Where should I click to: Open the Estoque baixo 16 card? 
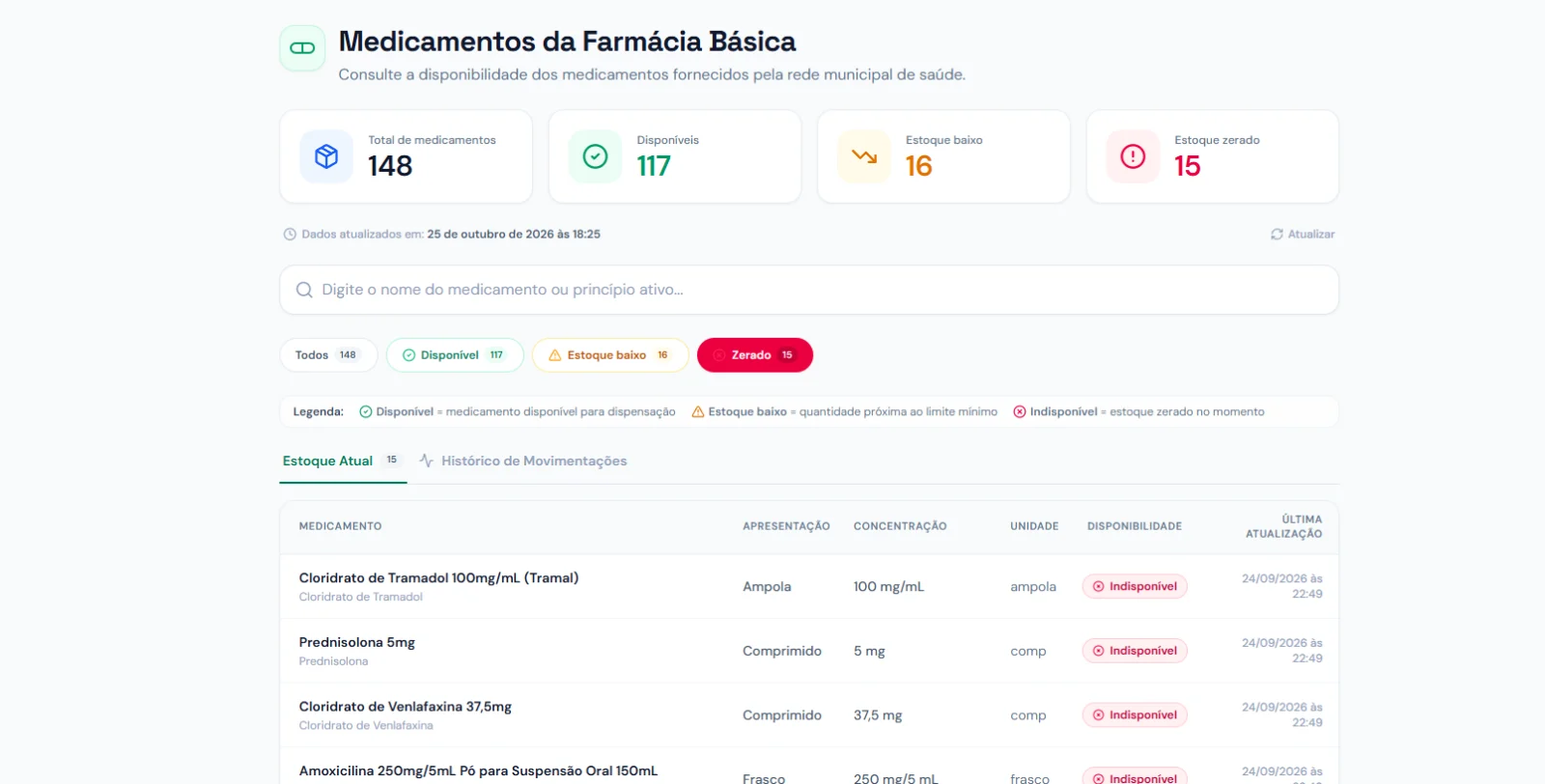[x=943, y=156]
